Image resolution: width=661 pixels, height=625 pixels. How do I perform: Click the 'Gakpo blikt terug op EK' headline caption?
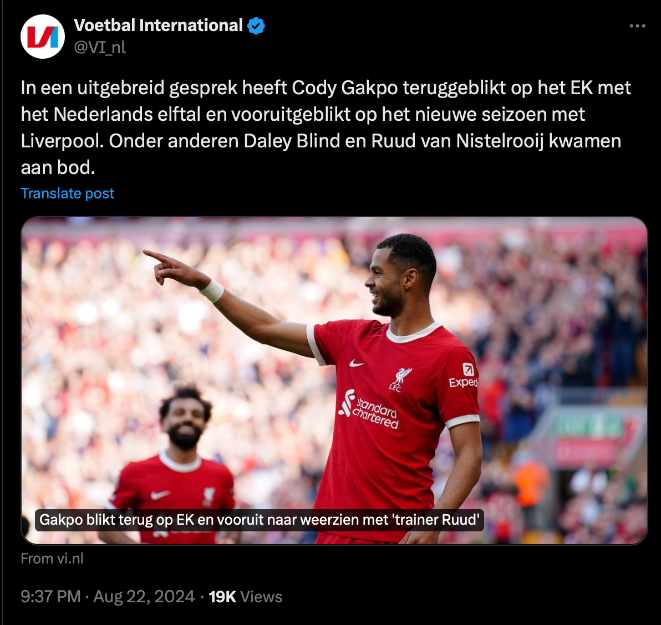259,520
